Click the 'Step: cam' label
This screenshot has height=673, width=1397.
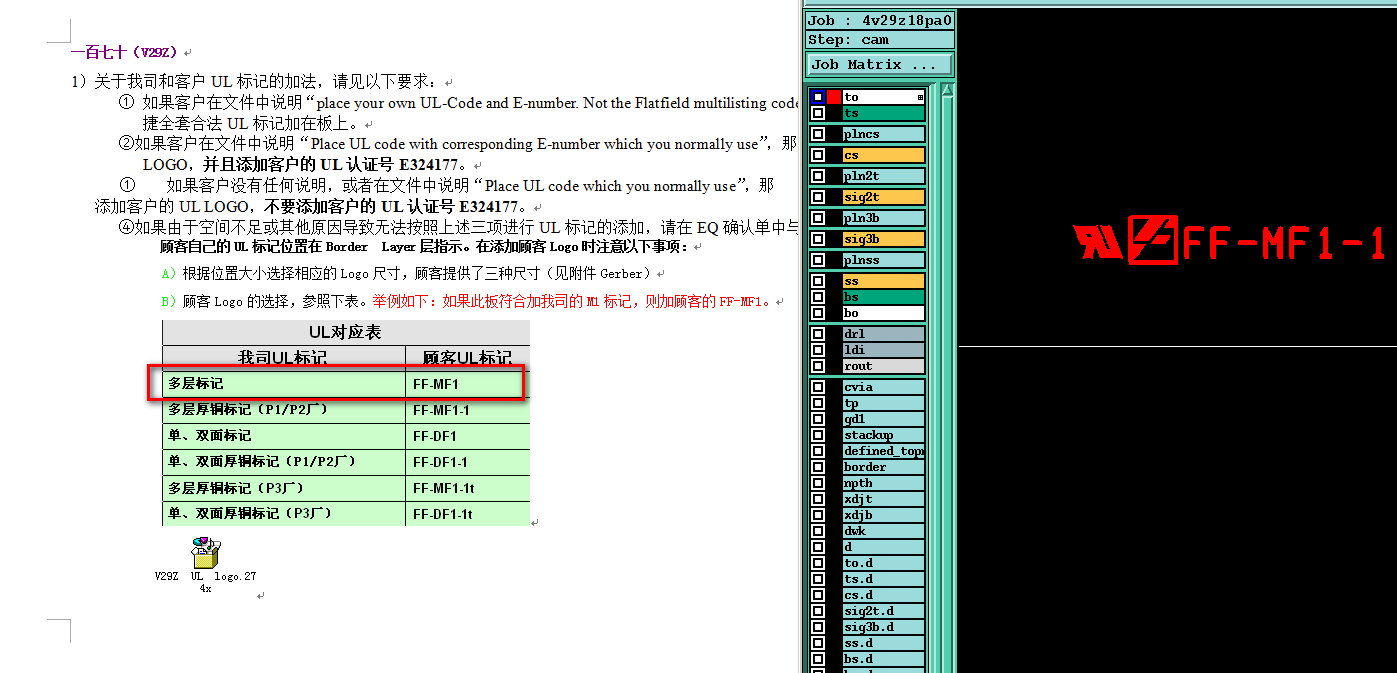coord(880,40)
